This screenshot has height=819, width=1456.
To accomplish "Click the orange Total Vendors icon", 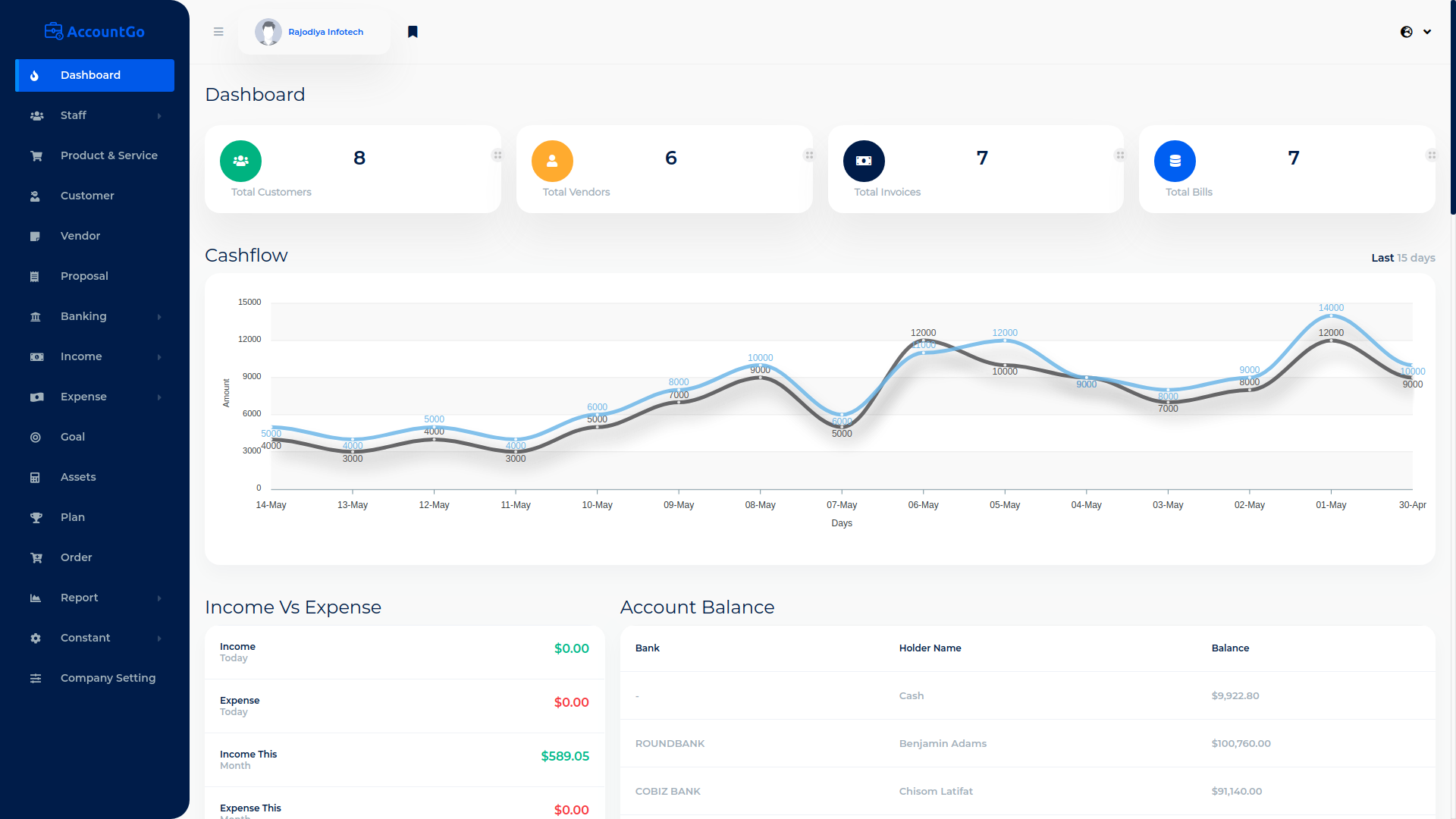I will (x=552, y=161).
